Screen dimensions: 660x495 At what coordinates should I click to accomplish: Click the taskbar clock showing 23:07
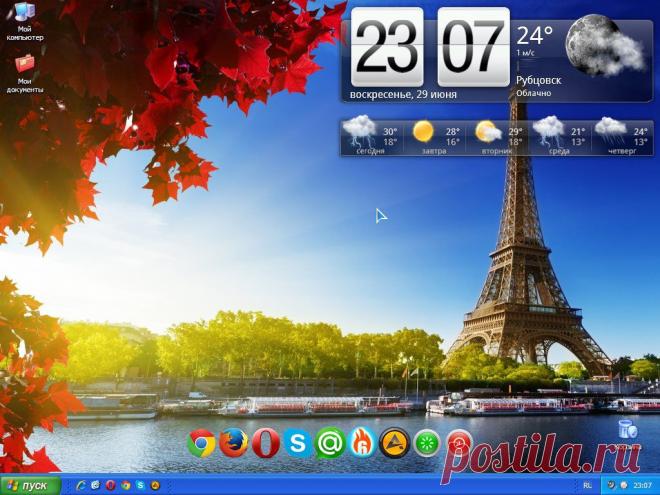[x=642, y=486]
